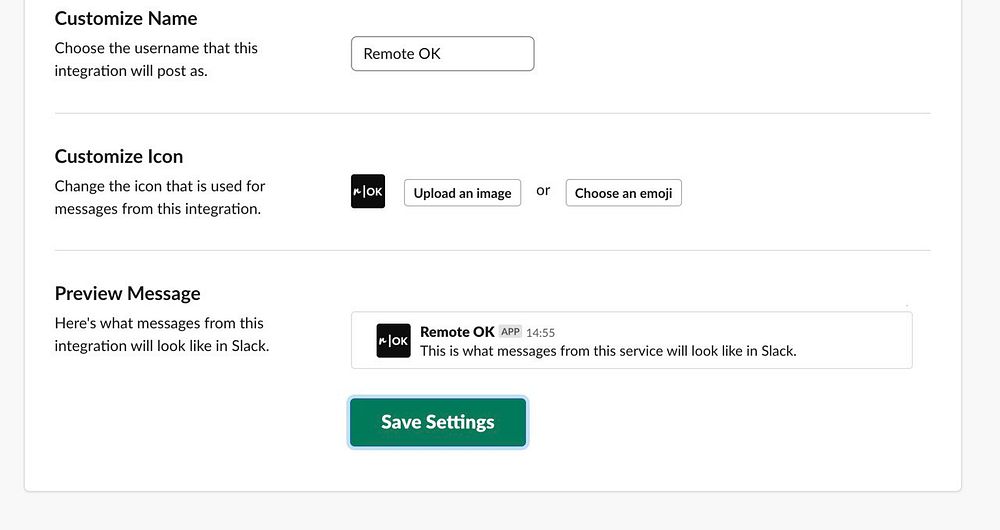Focus the username field containing Remote OK
This screenshot has height=530, width=1000.
pyautogui.click(x=442, y=54)
